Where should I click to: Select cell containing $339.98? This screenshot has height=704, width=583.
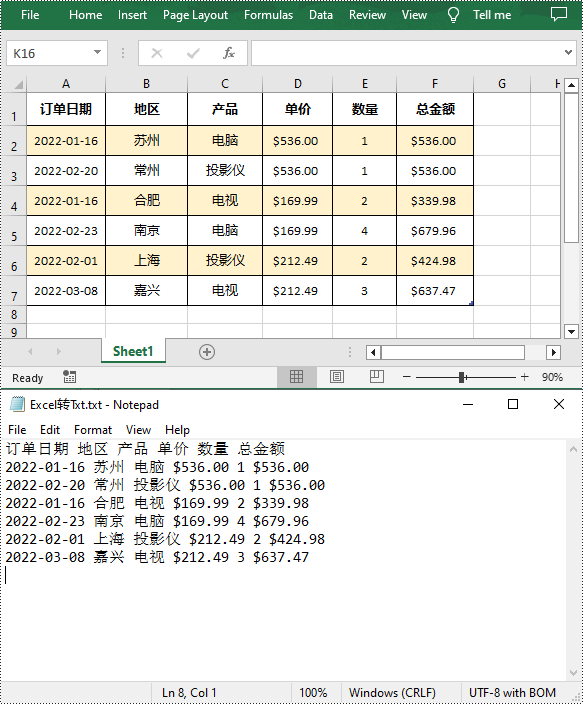click(x=434, y=201)
